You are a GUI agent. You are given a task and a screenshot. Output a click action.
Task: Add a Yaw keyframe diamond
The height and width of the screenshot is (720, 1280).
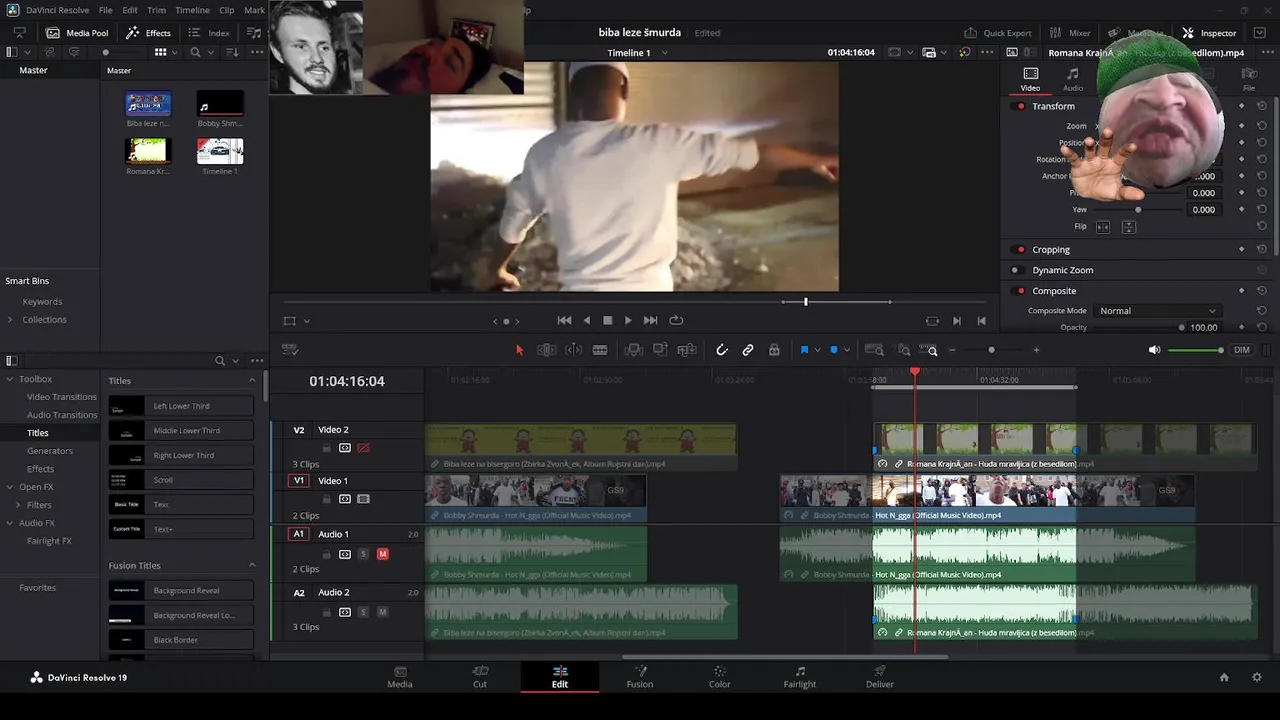point(1242,210)
